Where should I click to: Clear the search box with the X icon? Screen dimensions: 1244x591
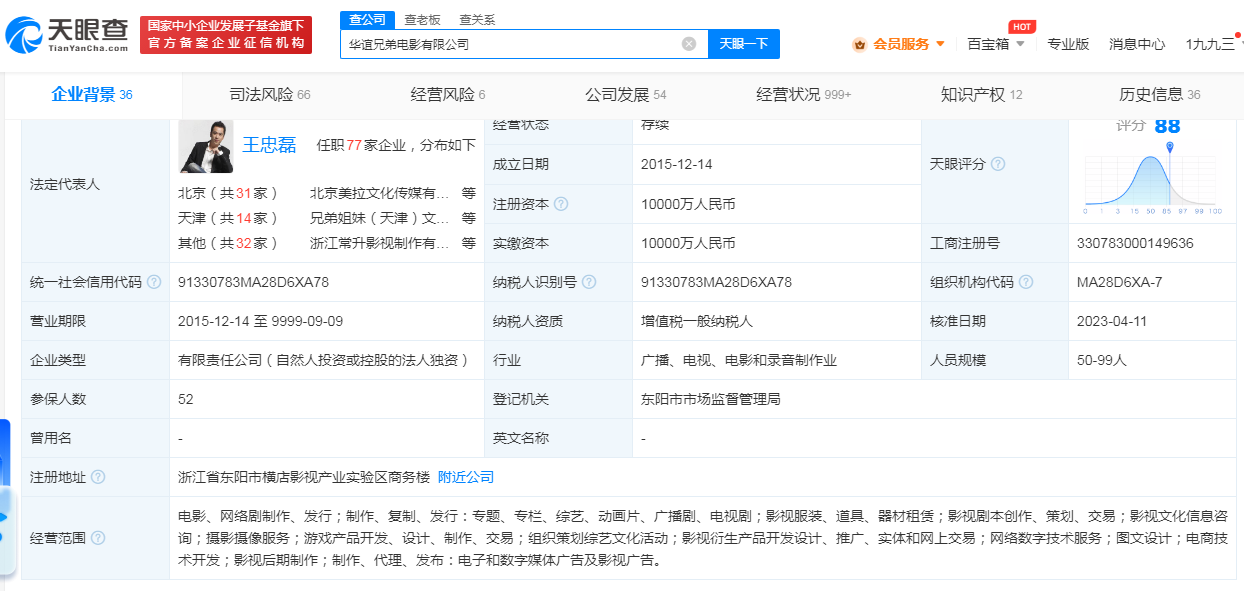pyautogui.click(x=689, y=44)
